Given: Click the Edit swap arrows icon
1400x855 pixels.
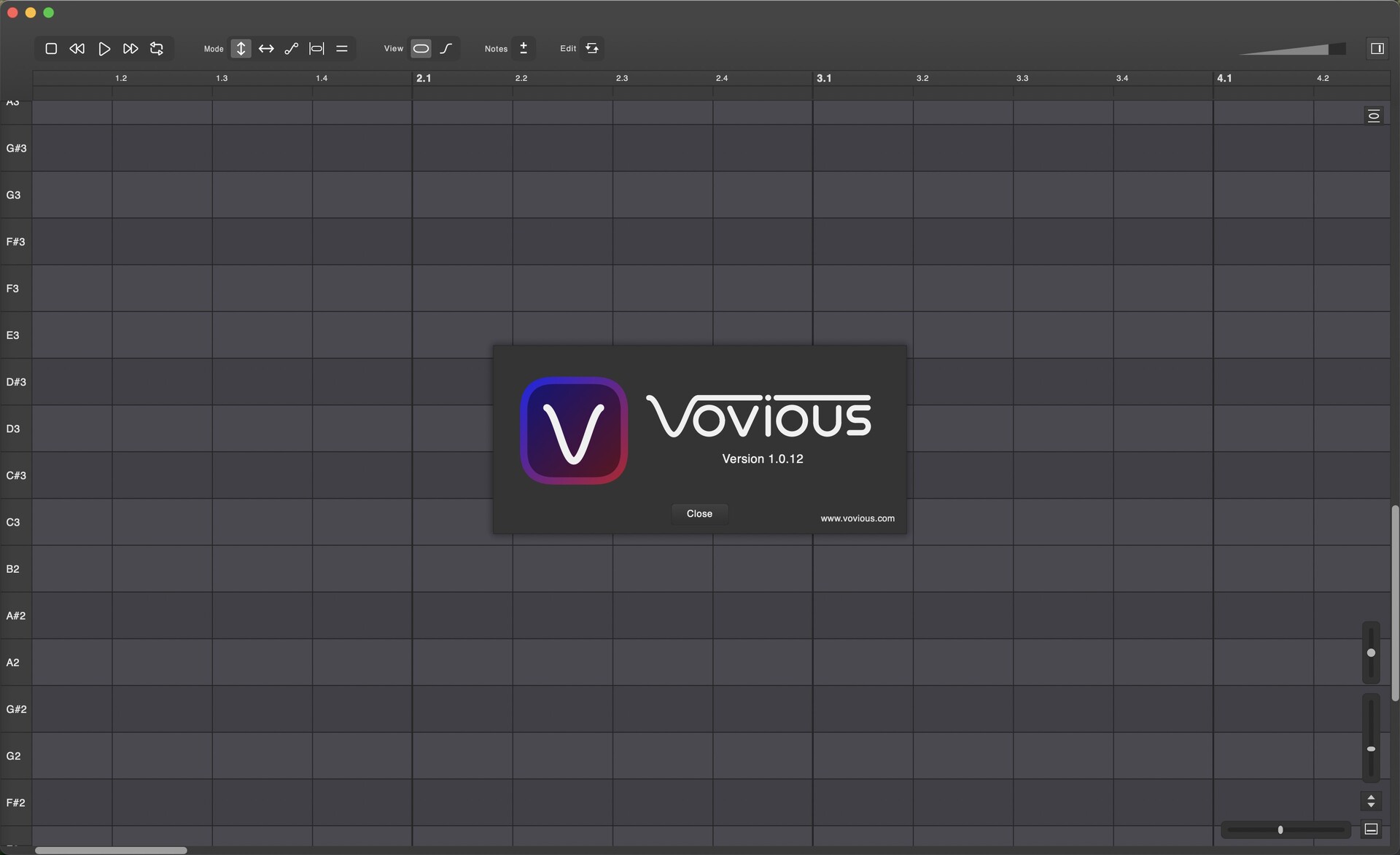Looking at the screenshot, I should pos(592,49).
